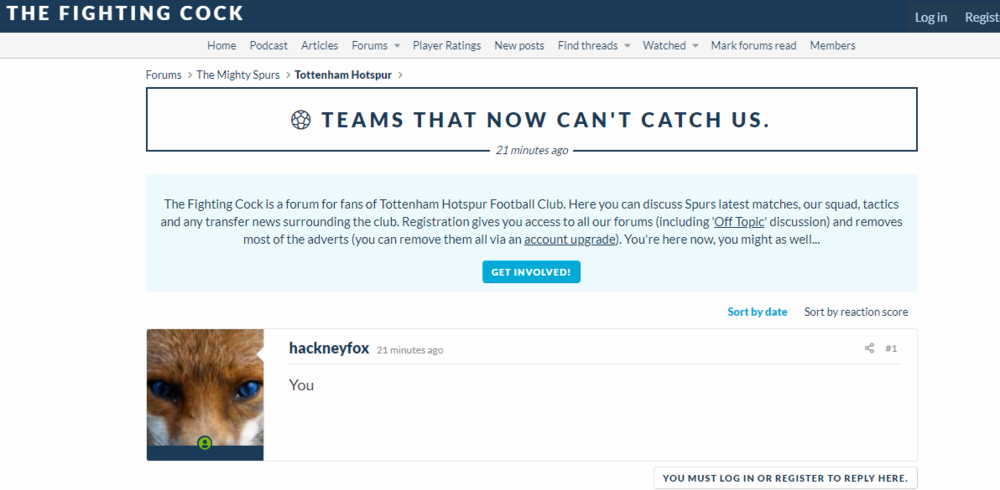Follow the account upgrade link

(x=570, y=241)
